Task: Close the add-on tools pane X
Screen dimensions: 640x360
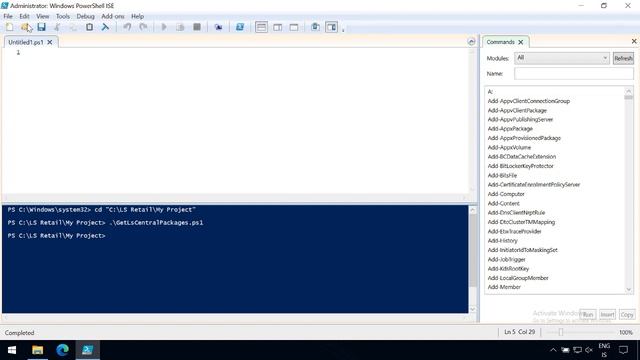Action: pos(634,41)
